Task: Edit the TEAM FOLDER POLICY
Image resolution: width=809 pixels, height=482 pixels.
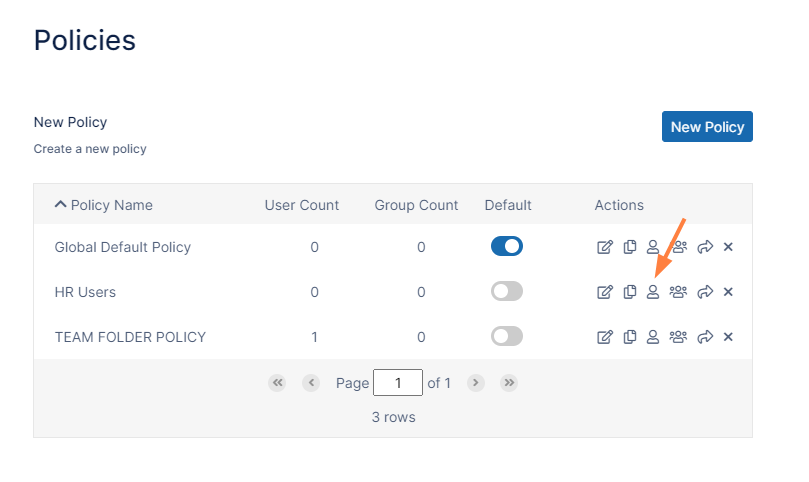Action: click(604, 337)
